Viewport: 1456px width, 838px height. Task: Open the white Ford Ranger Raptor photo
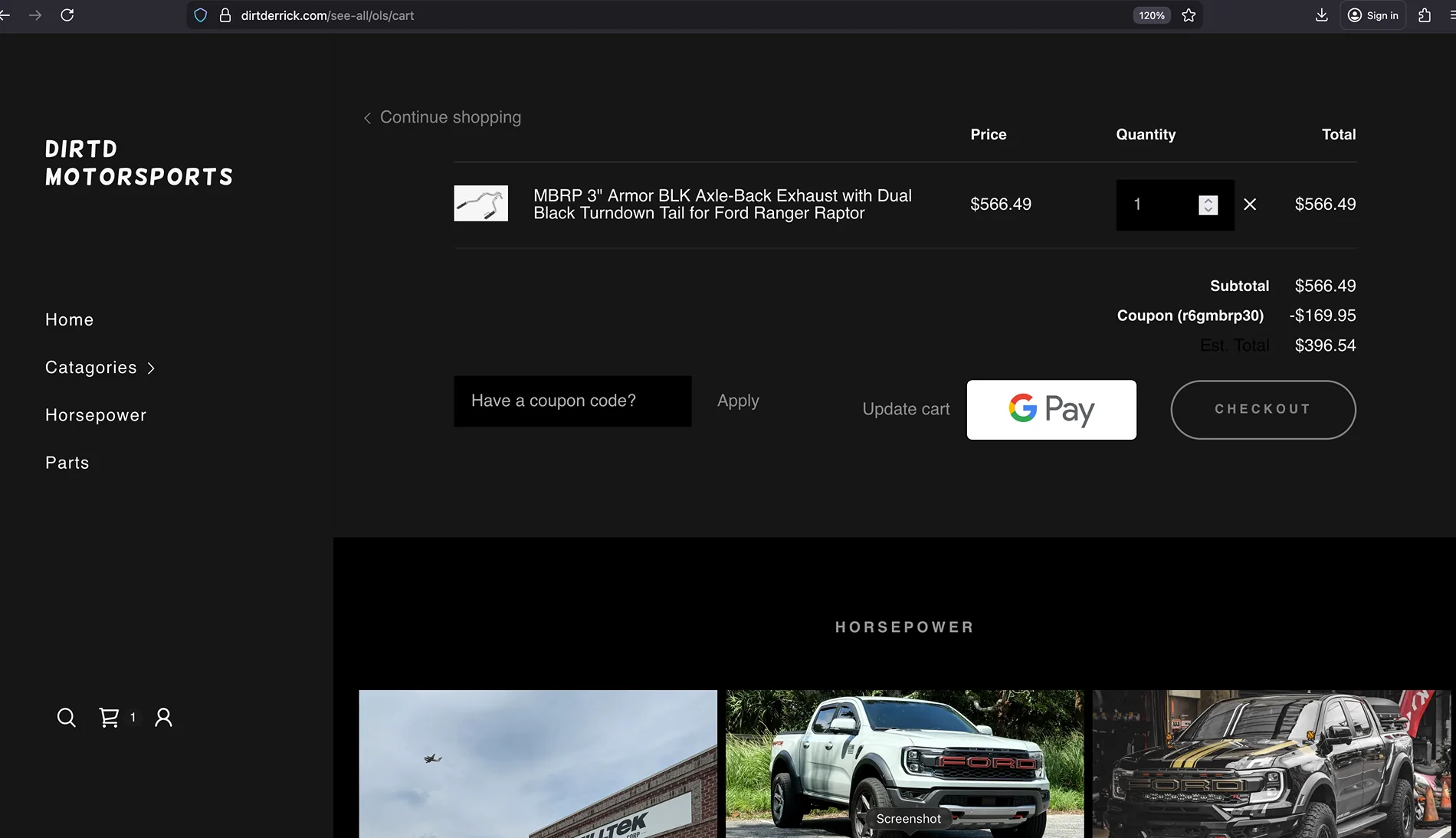tap(905, 764)
